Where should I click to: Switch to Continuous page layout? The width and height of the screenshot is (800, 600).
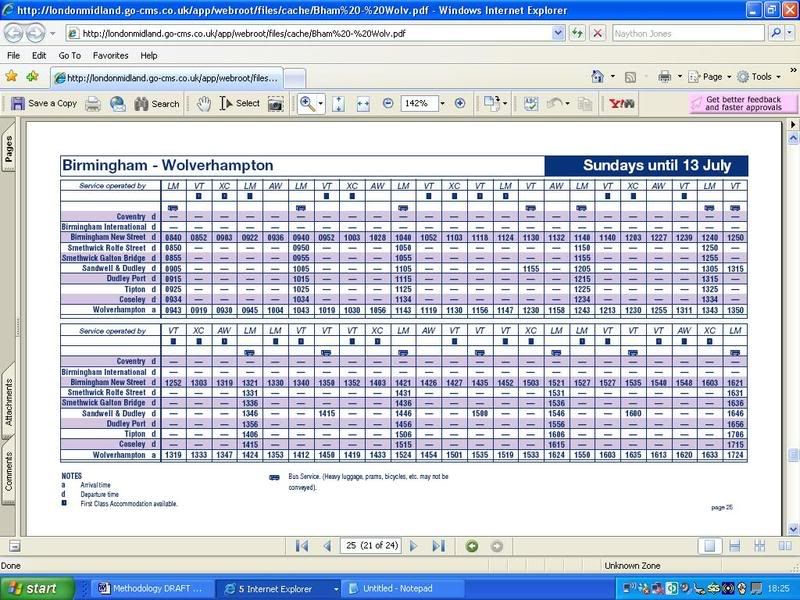click(x=734, y=546)
